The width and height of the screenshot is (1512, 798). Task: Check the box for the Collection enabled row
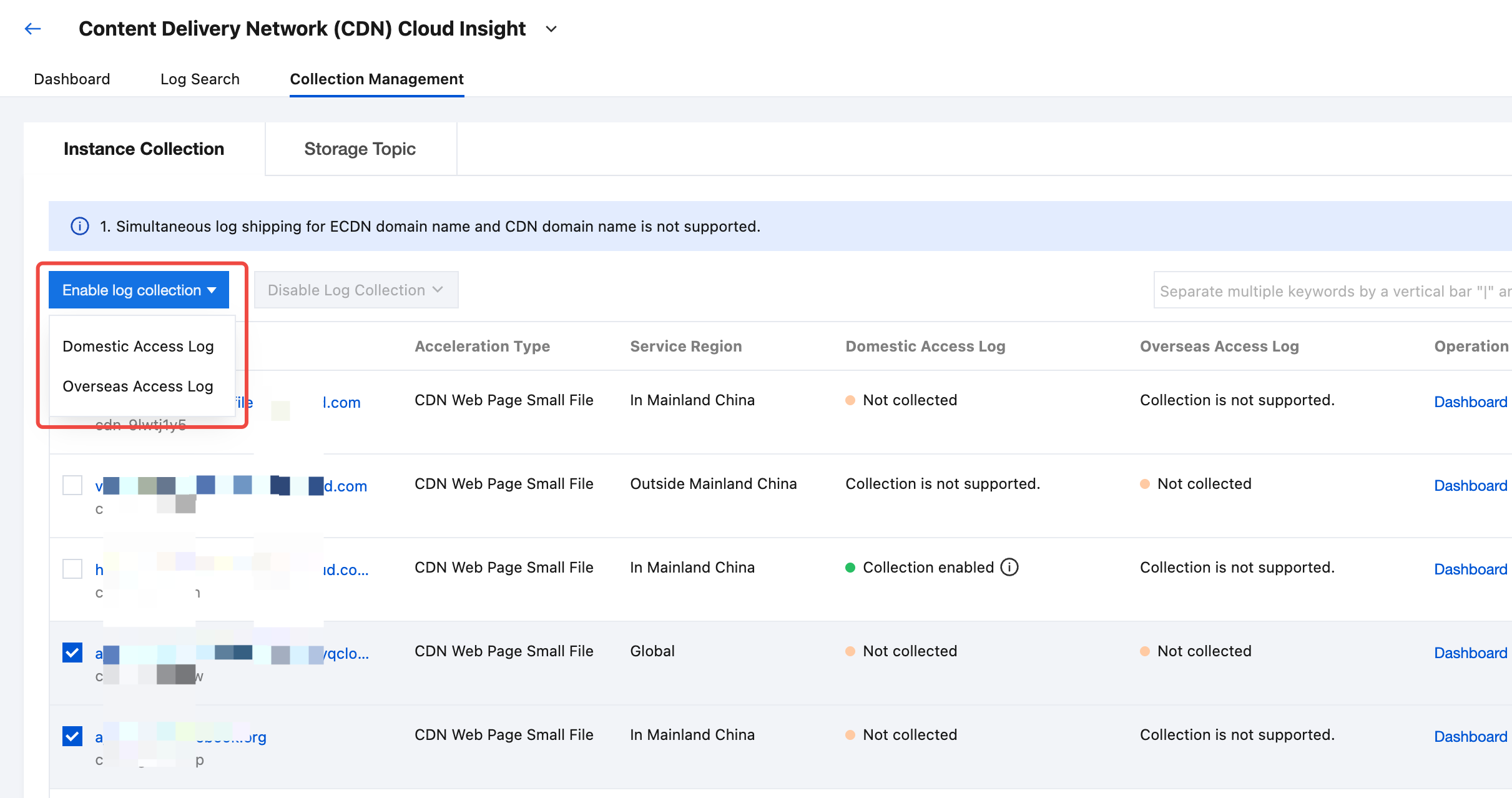pos(72,569)
